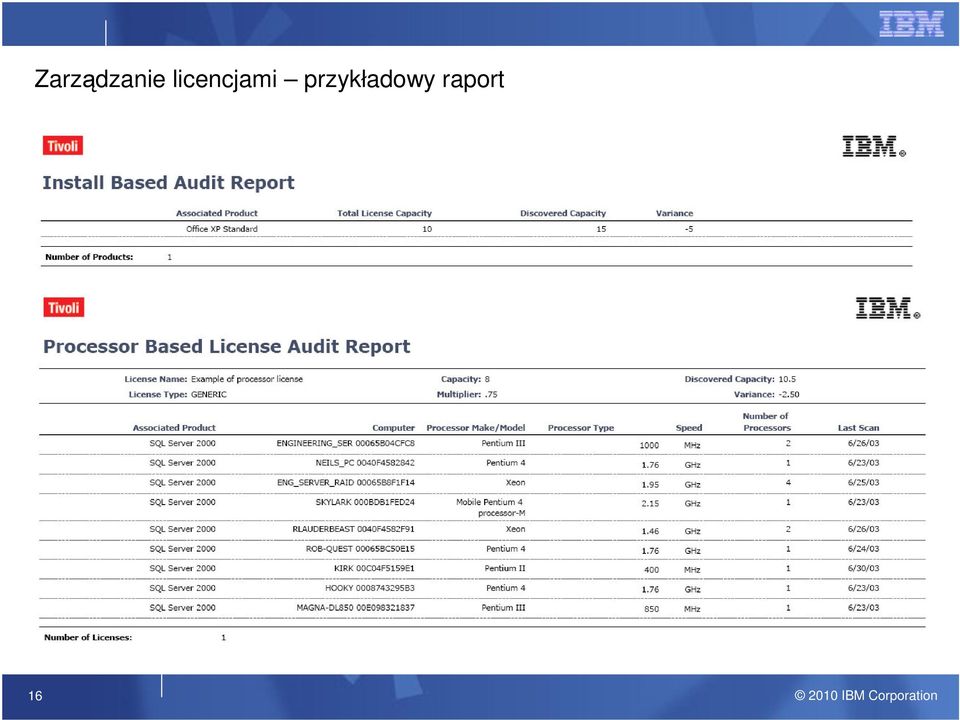The width and height of the screenshot is (960, 720).
Task: Click the last scan date 6/24/03
Action: (864, 549)
